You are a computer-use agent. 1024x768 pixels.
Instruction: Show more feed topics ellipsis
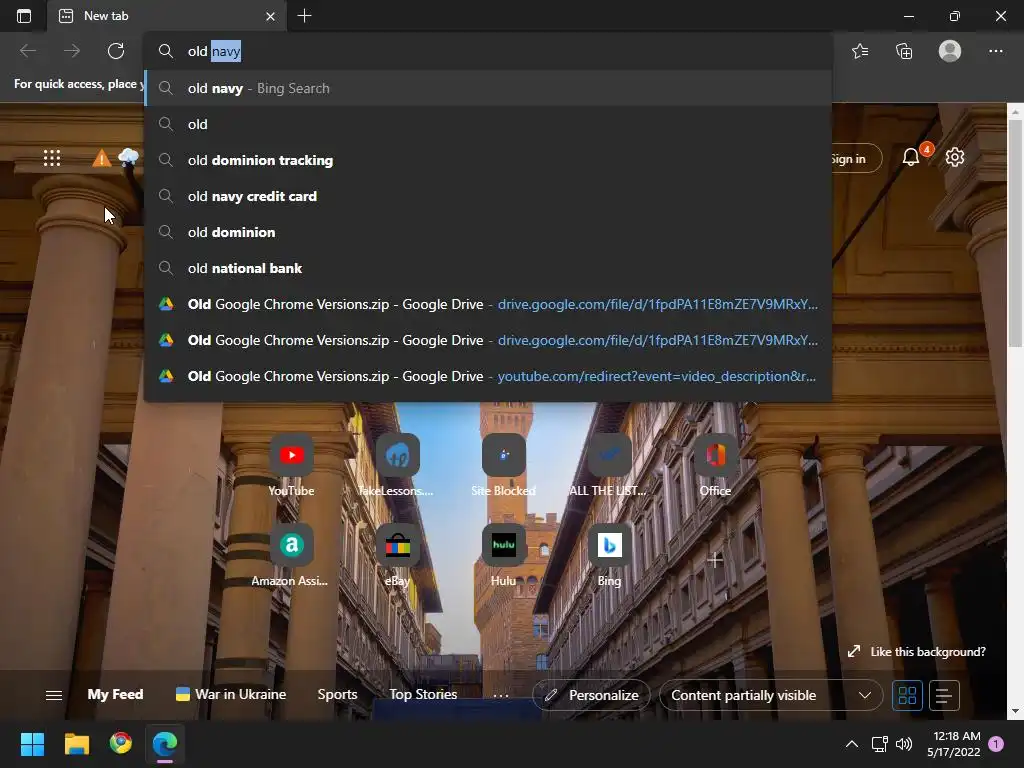click(x=501, y=696)
